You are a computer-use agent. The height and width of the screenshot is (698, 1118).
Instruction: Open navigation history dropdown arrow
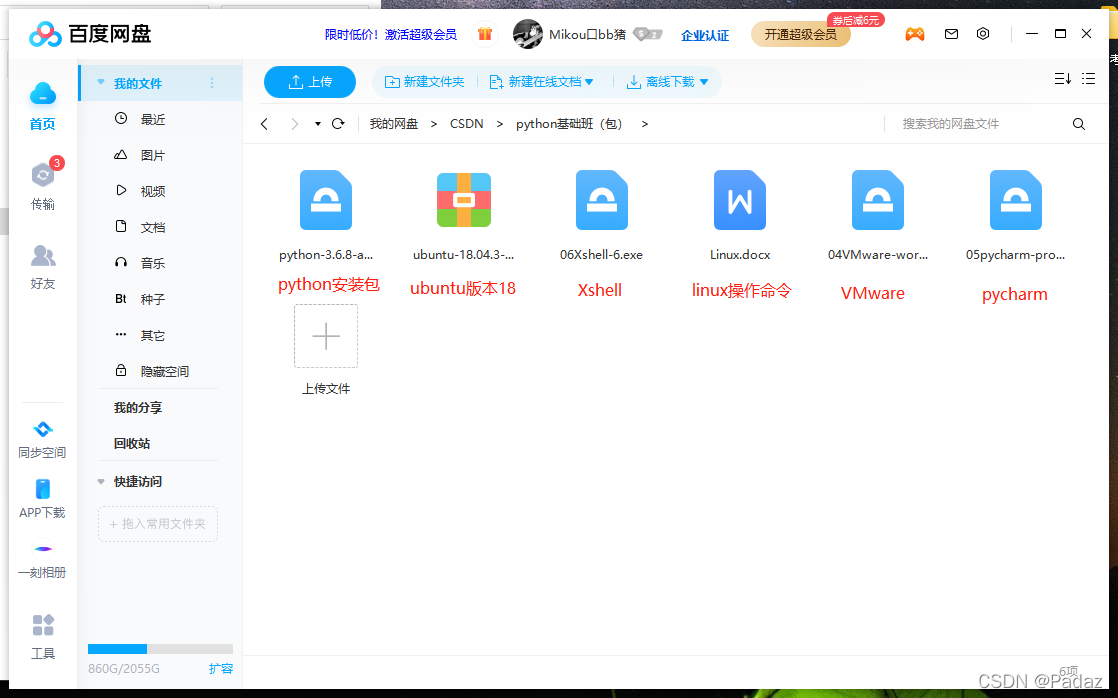point(318,124)
